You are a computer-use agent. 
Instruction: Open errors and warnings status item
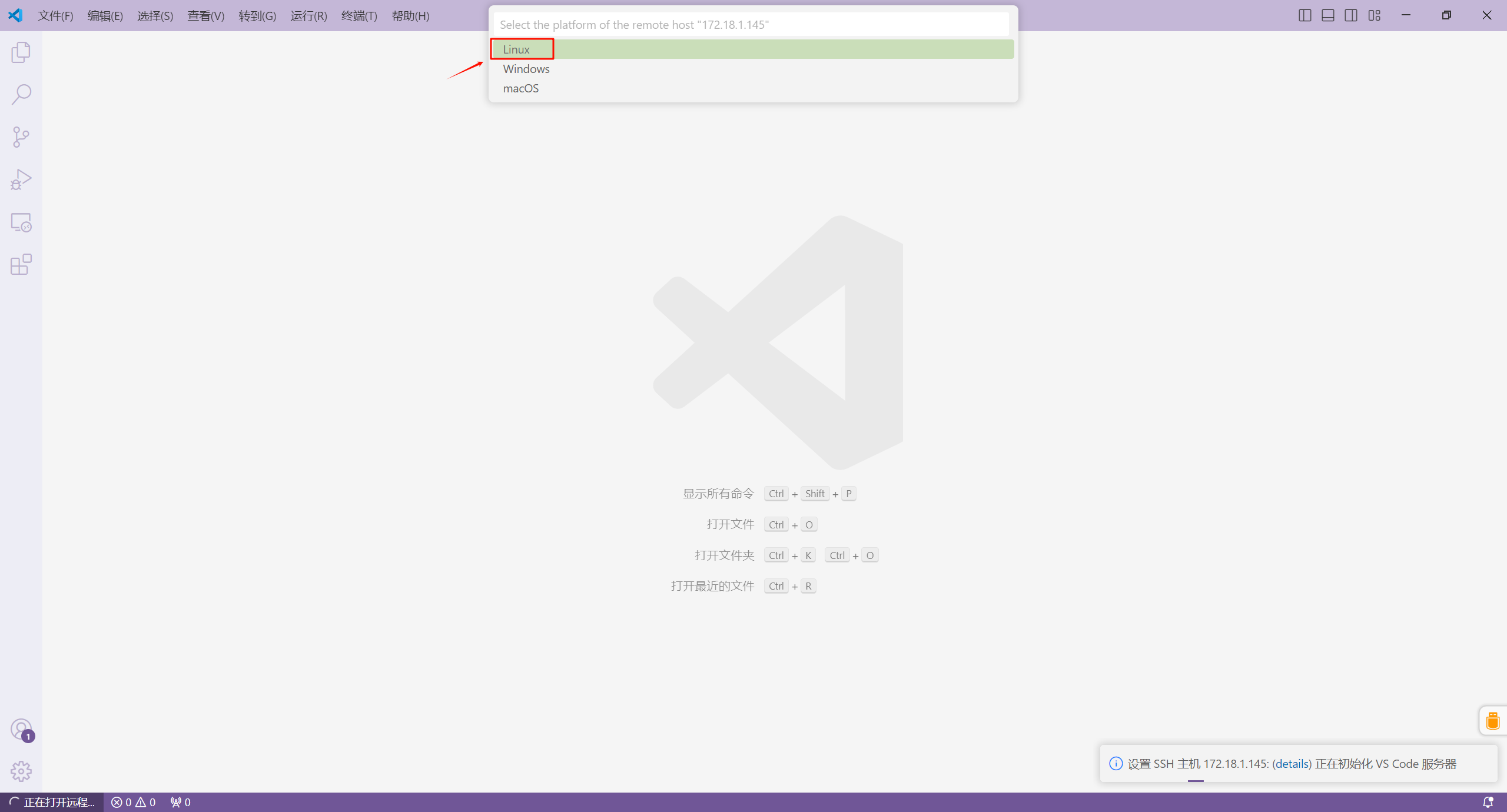tap(134, 802)
